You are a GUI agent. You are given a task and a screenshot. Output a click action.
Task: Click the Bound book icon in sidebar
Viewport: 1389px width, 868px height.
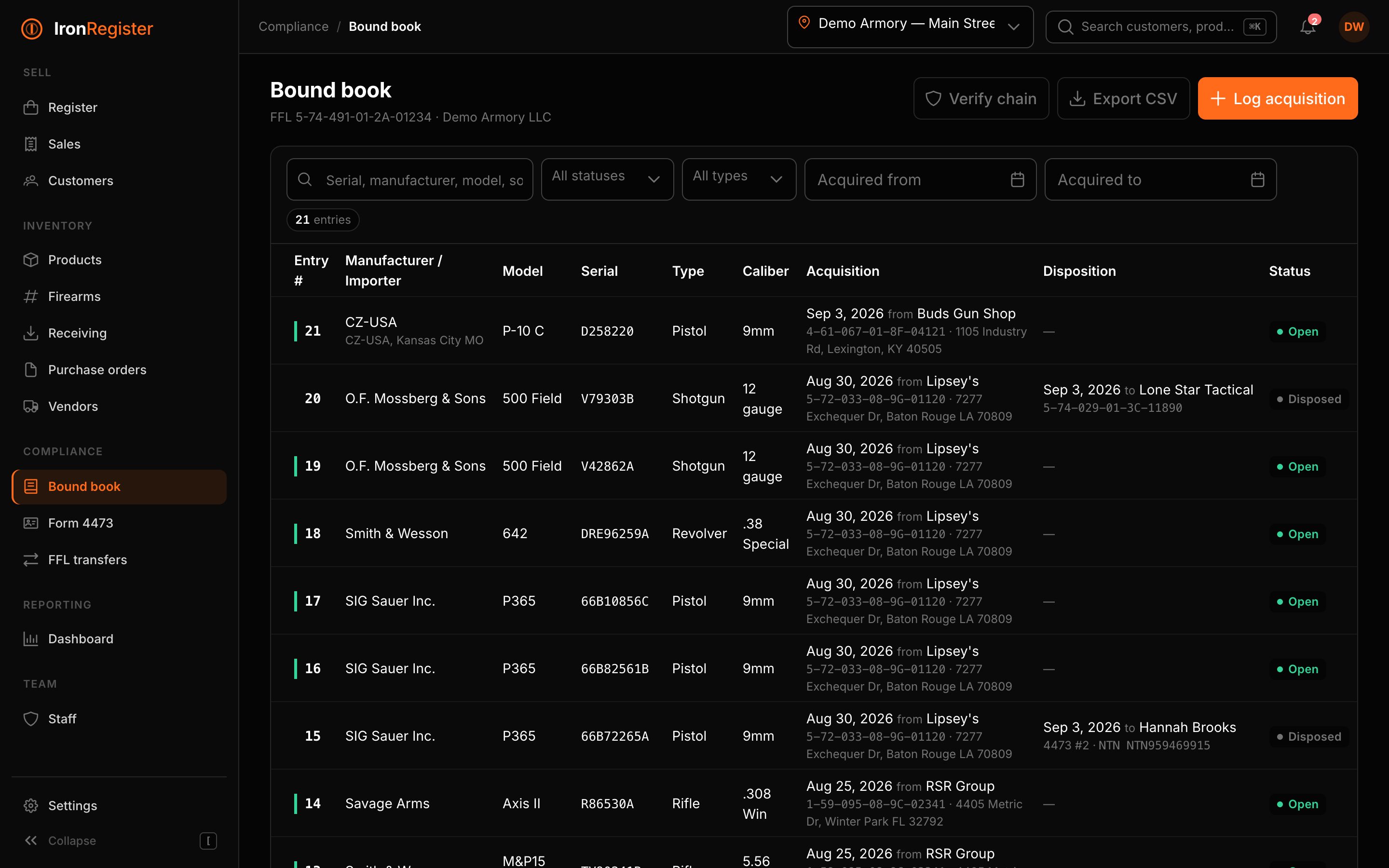click(x=31, y=486)
